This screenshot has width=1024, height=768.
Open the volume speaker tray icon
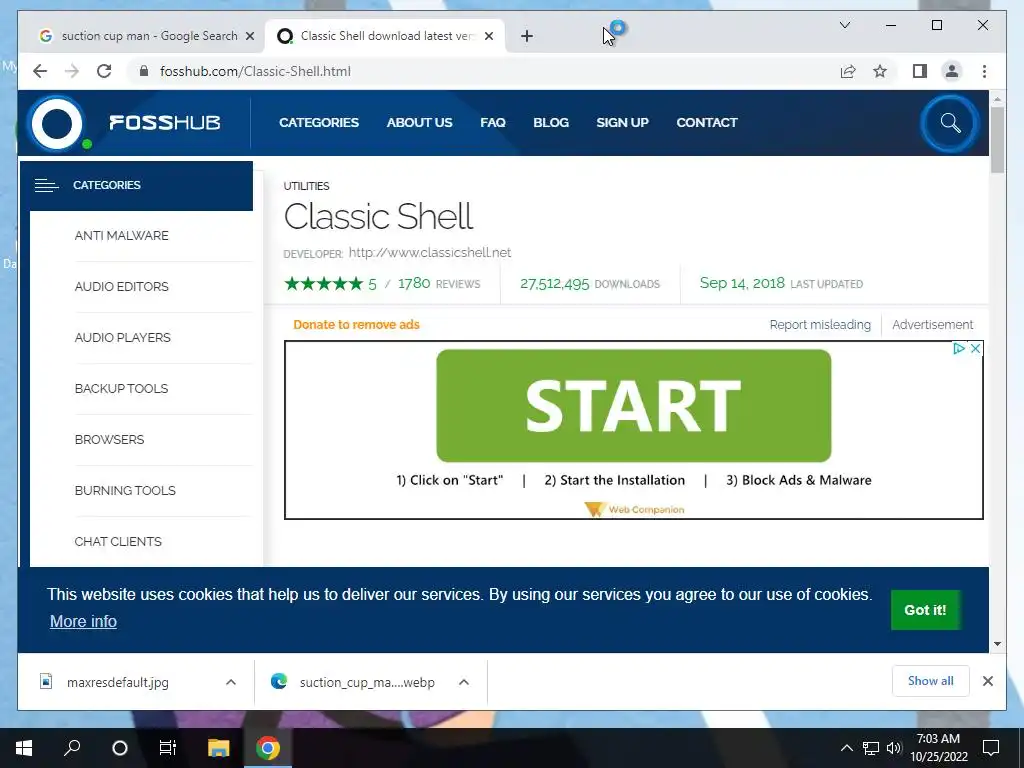tap(894, 748)
